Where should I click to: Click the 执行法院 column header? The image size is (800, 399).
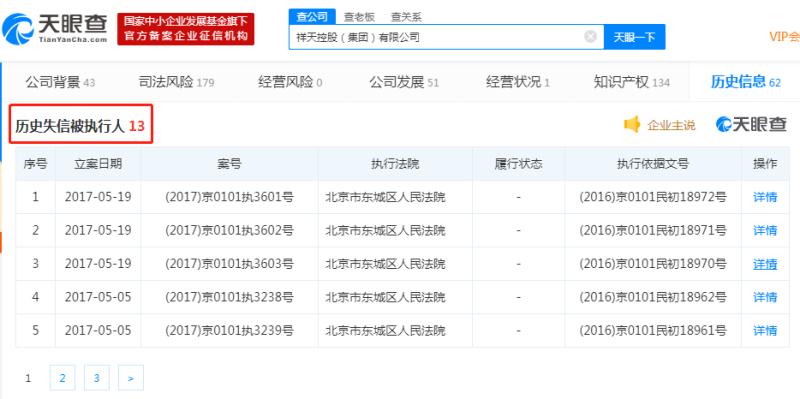pyautogui.click(x=395, y=164)
